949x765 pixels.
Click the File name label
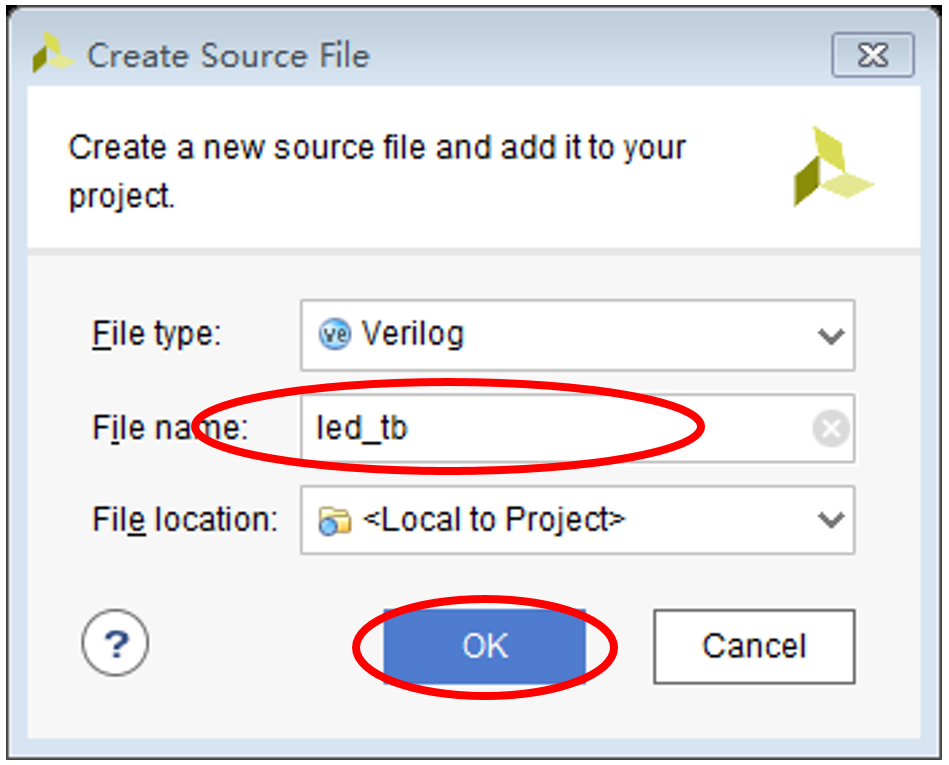[169, 428]
